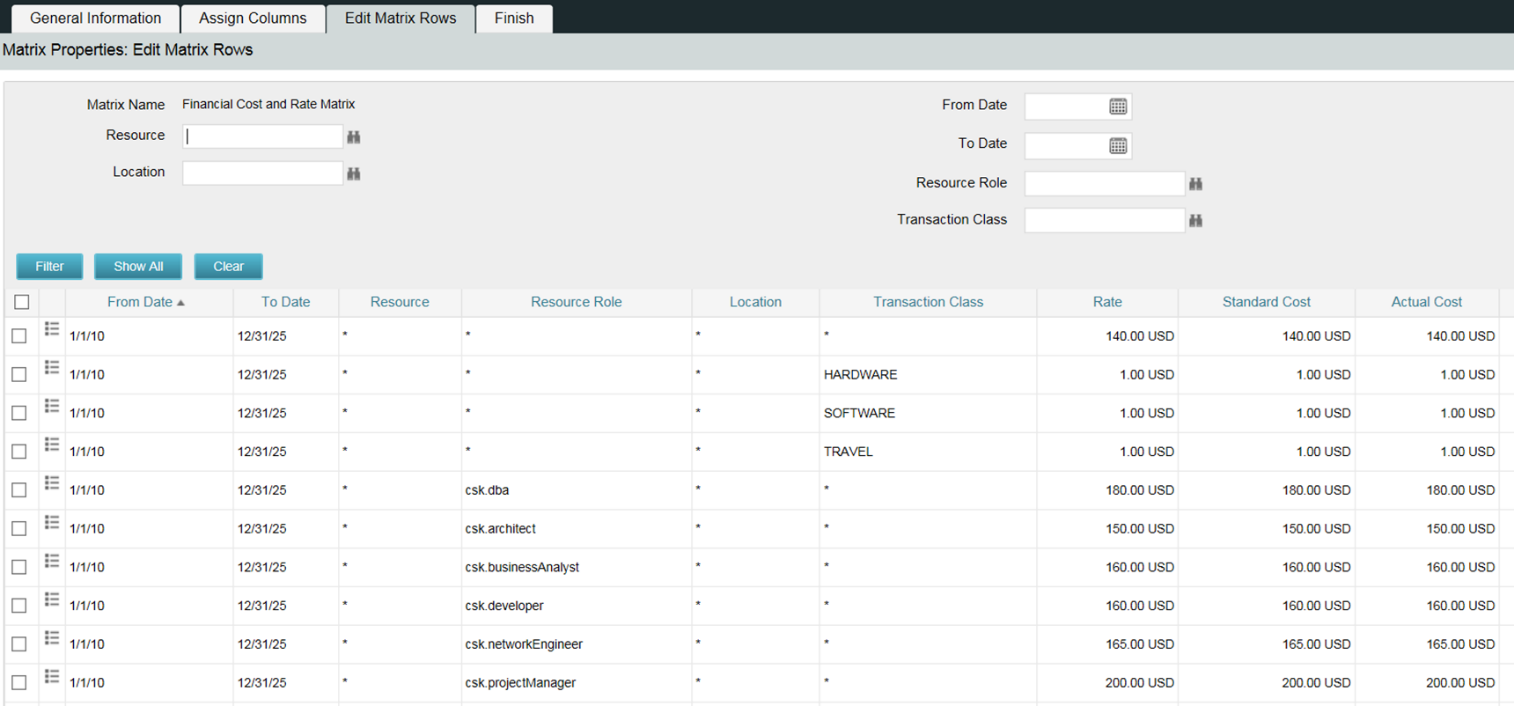This screenshot has height=706, width=1514.
Task: Select the csk.developer role cell
Action: (576, 606)
